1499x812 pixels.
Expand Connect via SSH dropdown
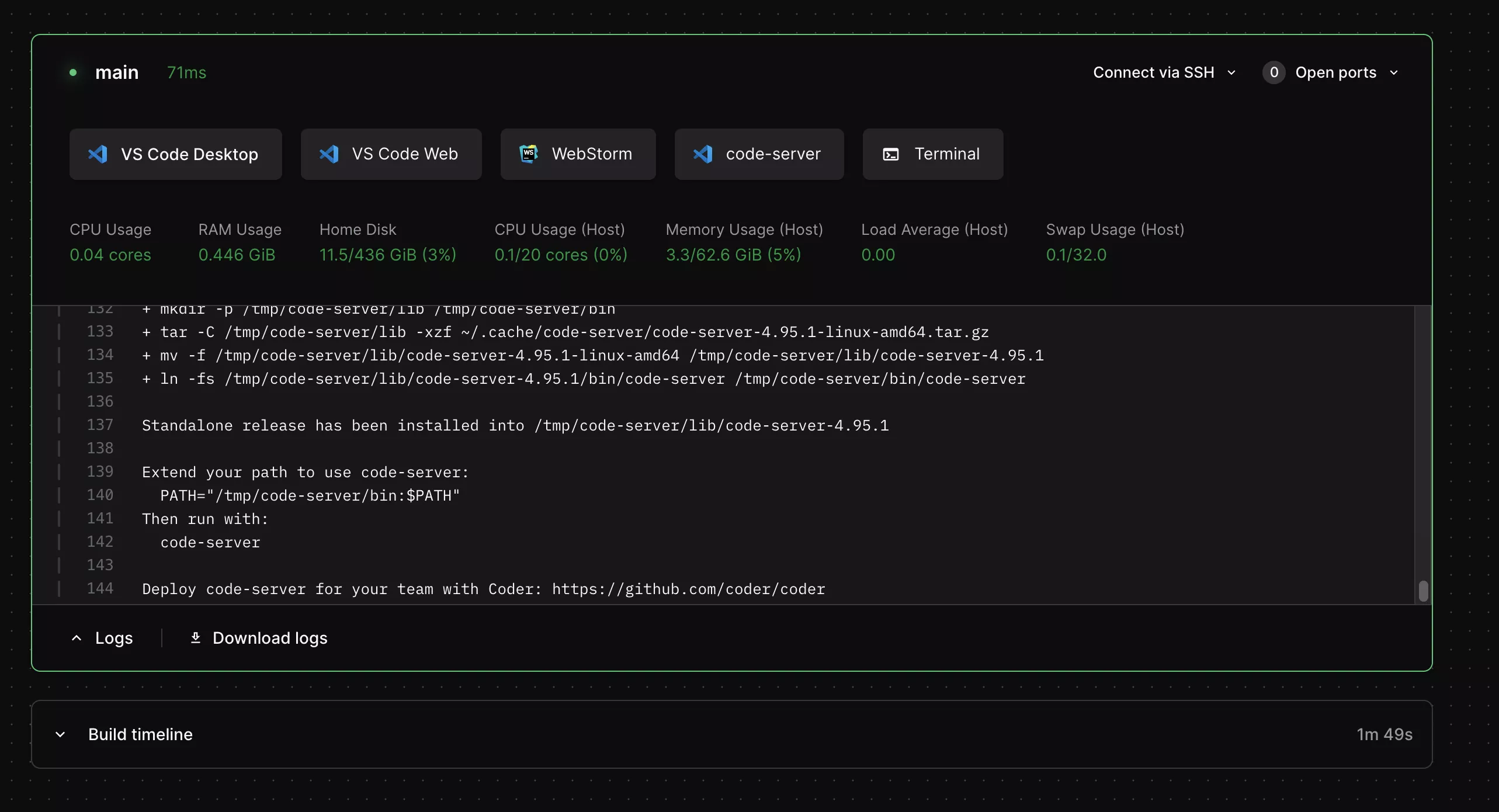point(1164,72)
